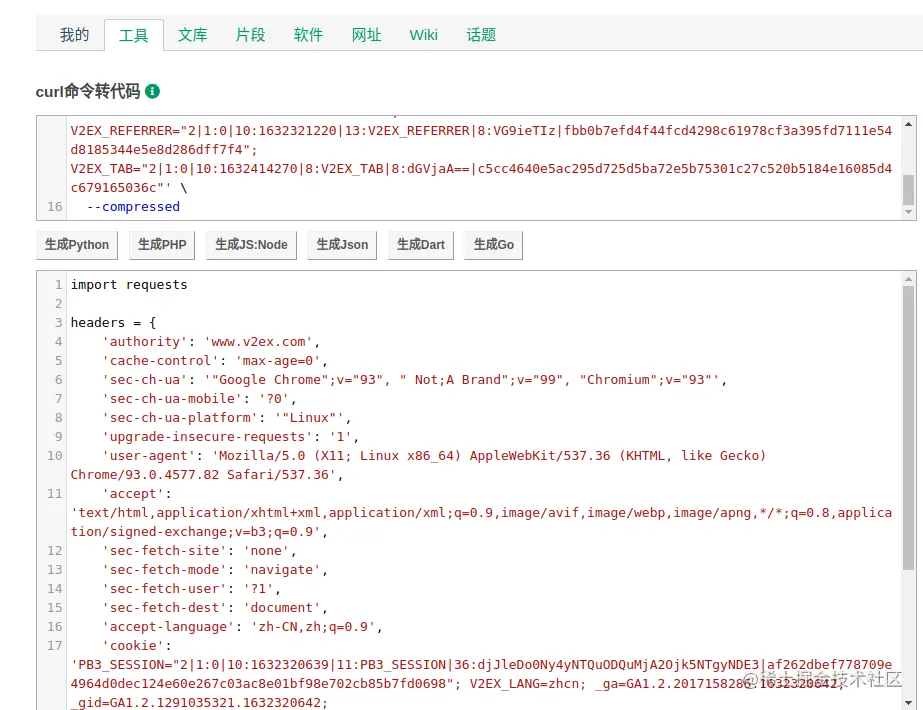Viewport: 923px width, 710px height.
Task: Click the 生成Dart button
Action: [x=421, y=245]
